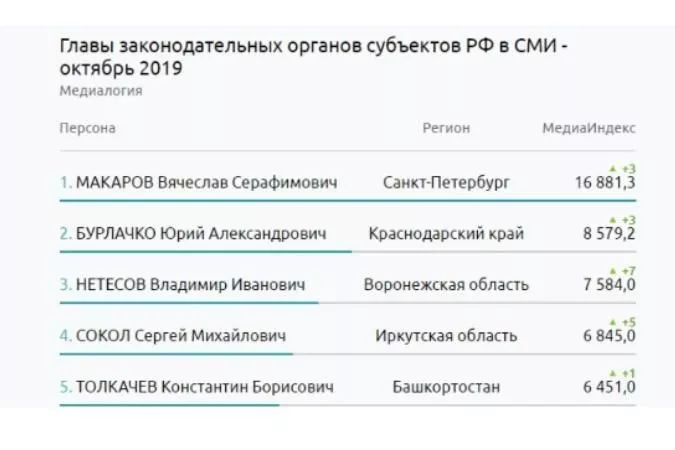Click the Иркутская область region cell
This screenshot has width=675, height=450.
tap(446, 336)
